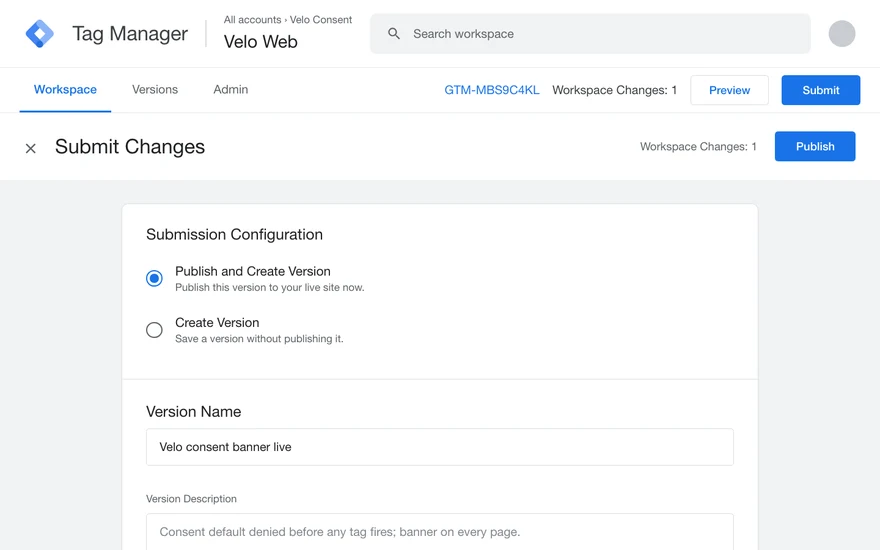Screen dimensions: 880x550
Task: Click Workspace Changes: 1 beside Publish
Action: pos(698,146)
